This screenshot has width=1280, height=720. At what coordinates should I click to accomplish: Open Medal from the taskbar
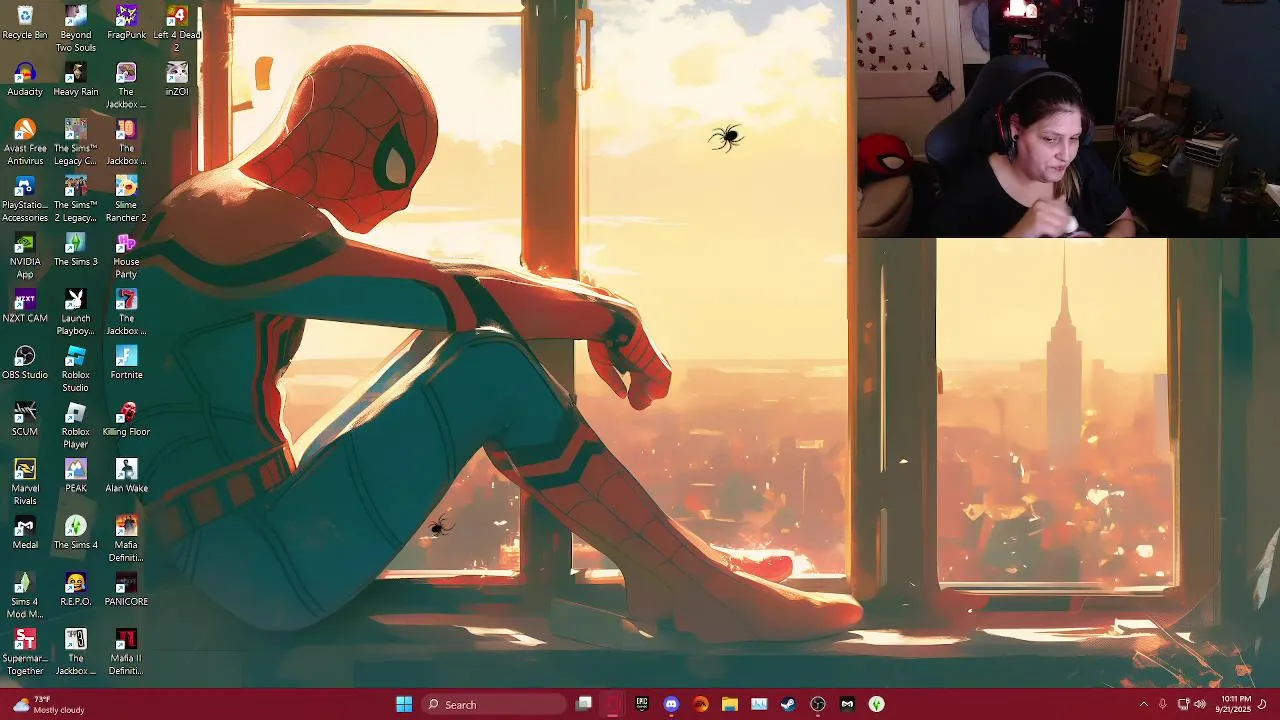click(x=847, y=704)
